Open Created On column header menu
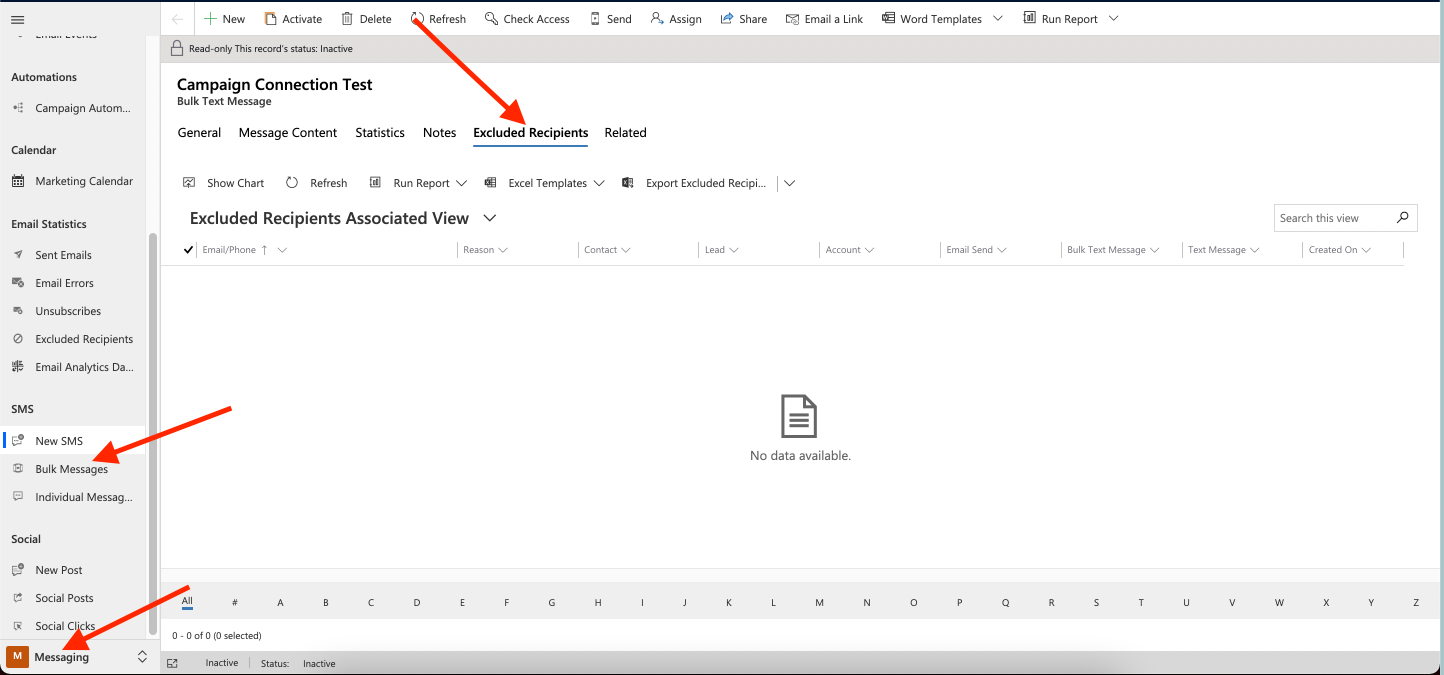This screenshot has width=1444, height=675. pos(1339,250)
